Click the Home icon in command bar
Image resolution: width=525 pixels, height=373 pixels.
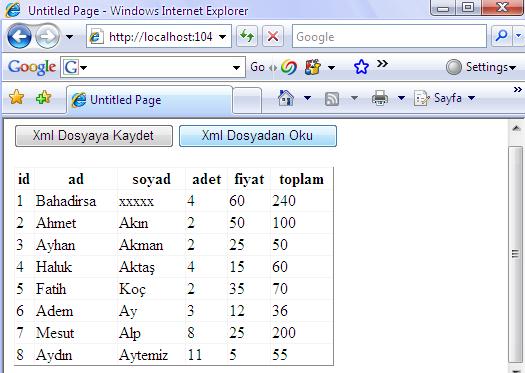[286, 98]
